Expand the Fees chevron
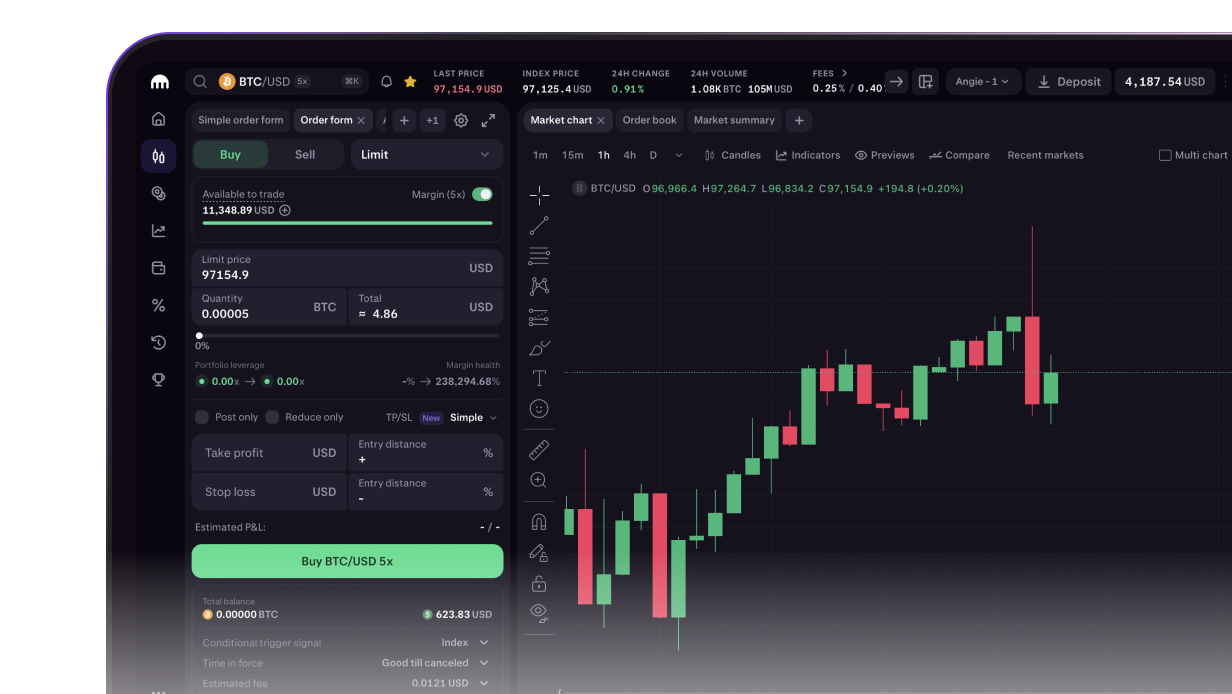Screen dimensions: 1232x694 (844, 73)
